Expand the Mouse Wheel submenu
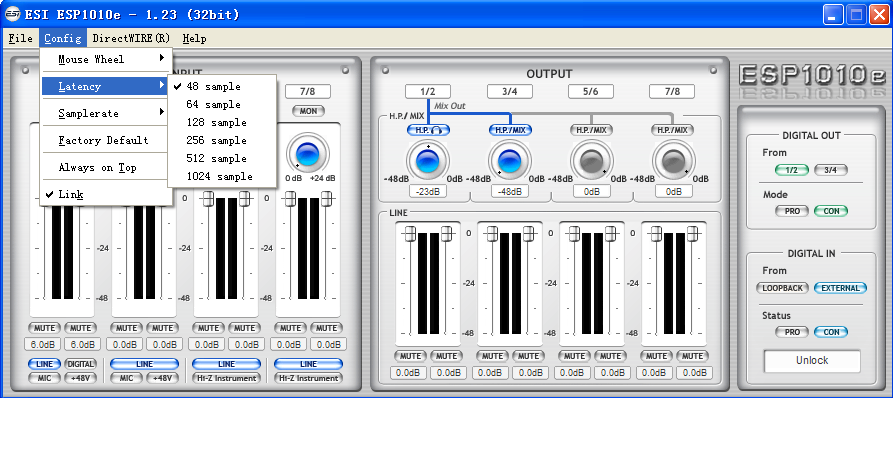893x450 pixels. [106, 59]
